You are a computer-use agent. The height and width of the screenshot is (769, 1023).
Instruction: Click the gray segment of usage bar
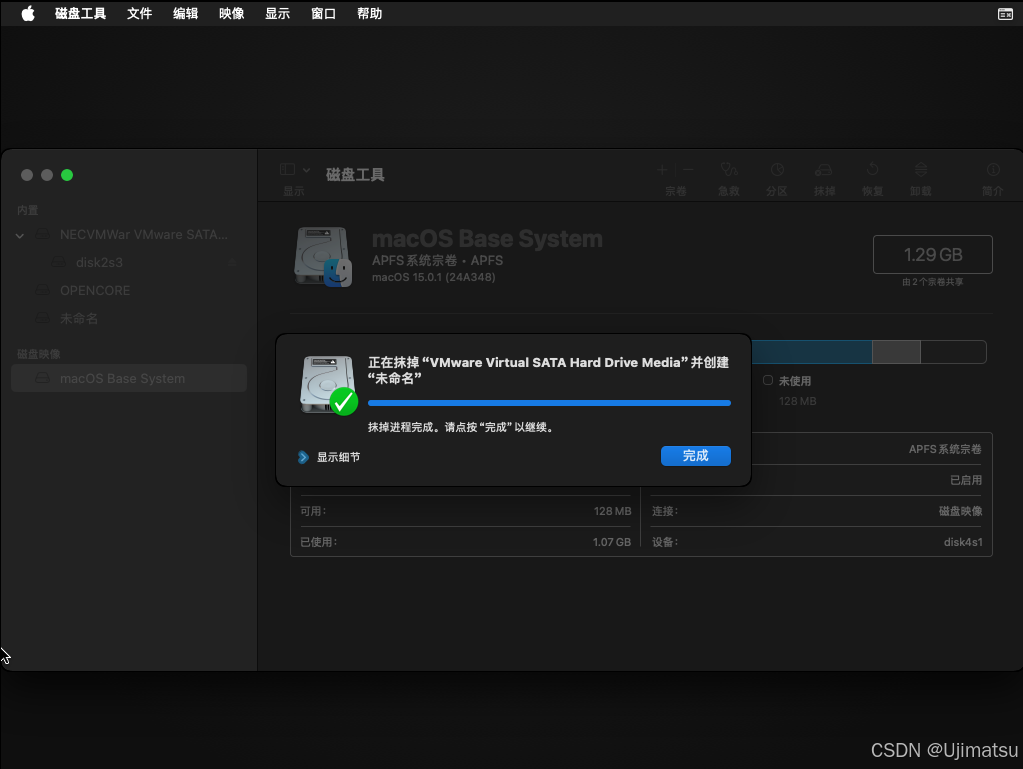[x=896, y=352]
